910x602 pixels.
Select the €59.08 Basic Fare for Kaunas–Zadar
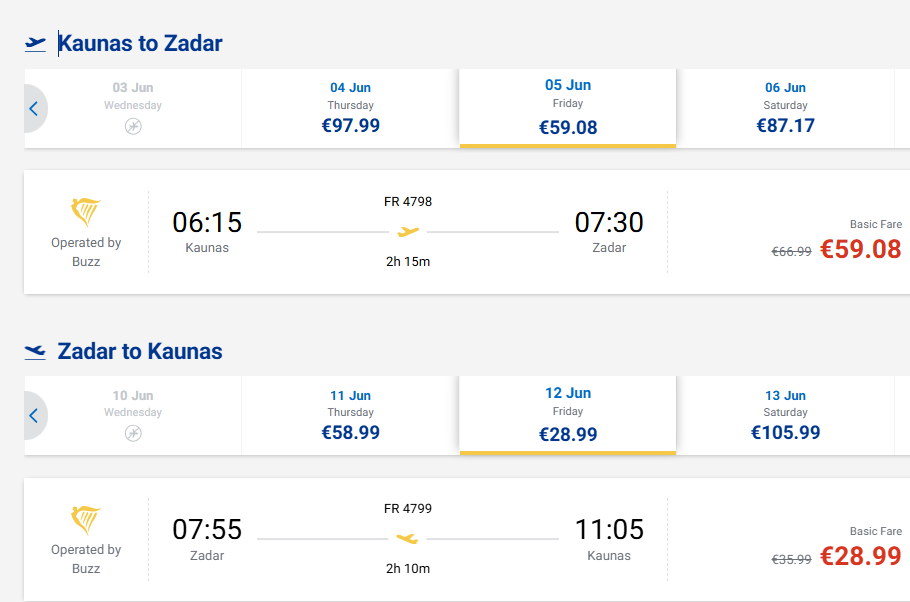point(860,249)
